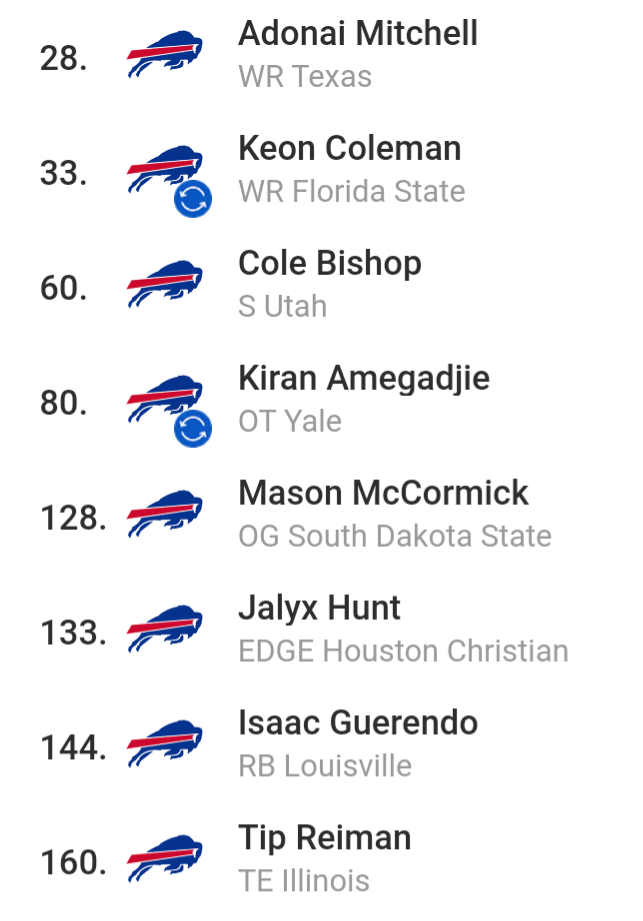Click the OG South Dakota State subtitle
This screenshot has height=921, width=643.
click(x=395, y=536)
